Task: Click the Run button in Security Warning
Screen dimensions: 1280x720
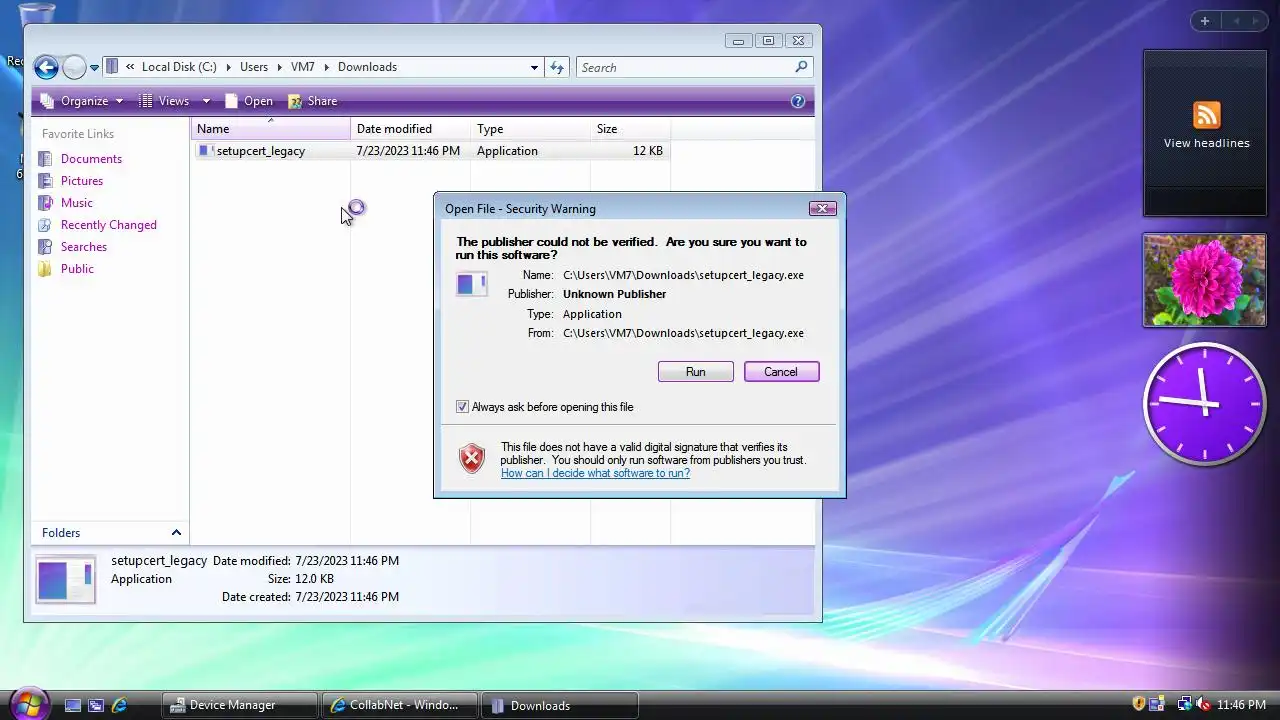Action: pos(695,372)
